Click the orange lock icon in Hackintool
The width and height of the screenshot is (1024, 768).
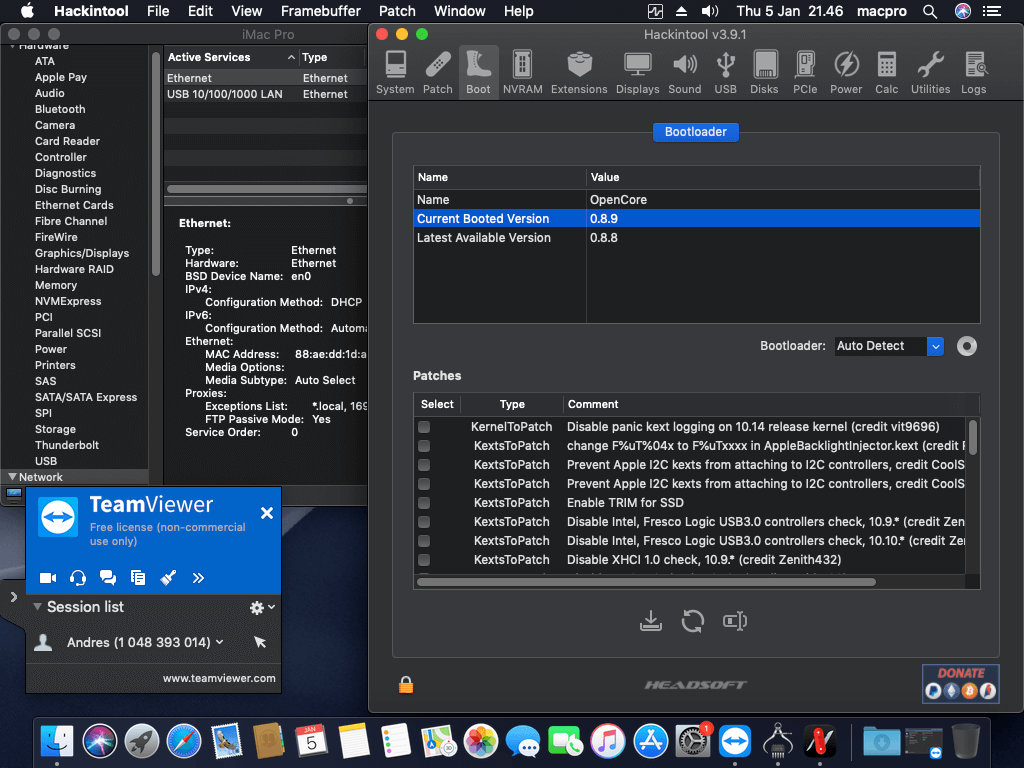point(406,684)
